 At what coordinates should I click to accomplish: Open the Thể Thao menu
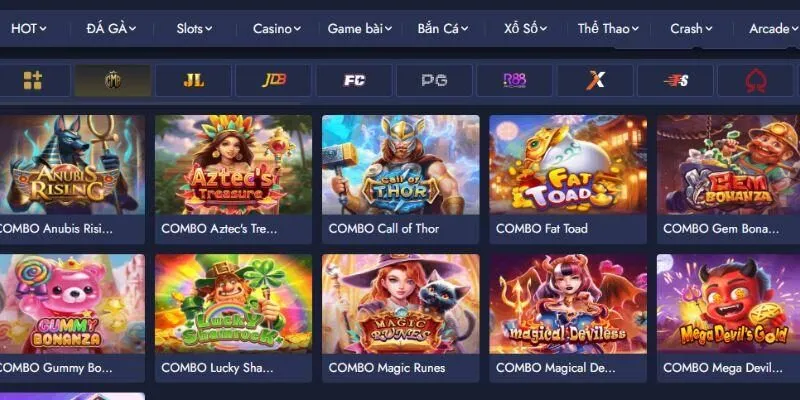point(608,29)
